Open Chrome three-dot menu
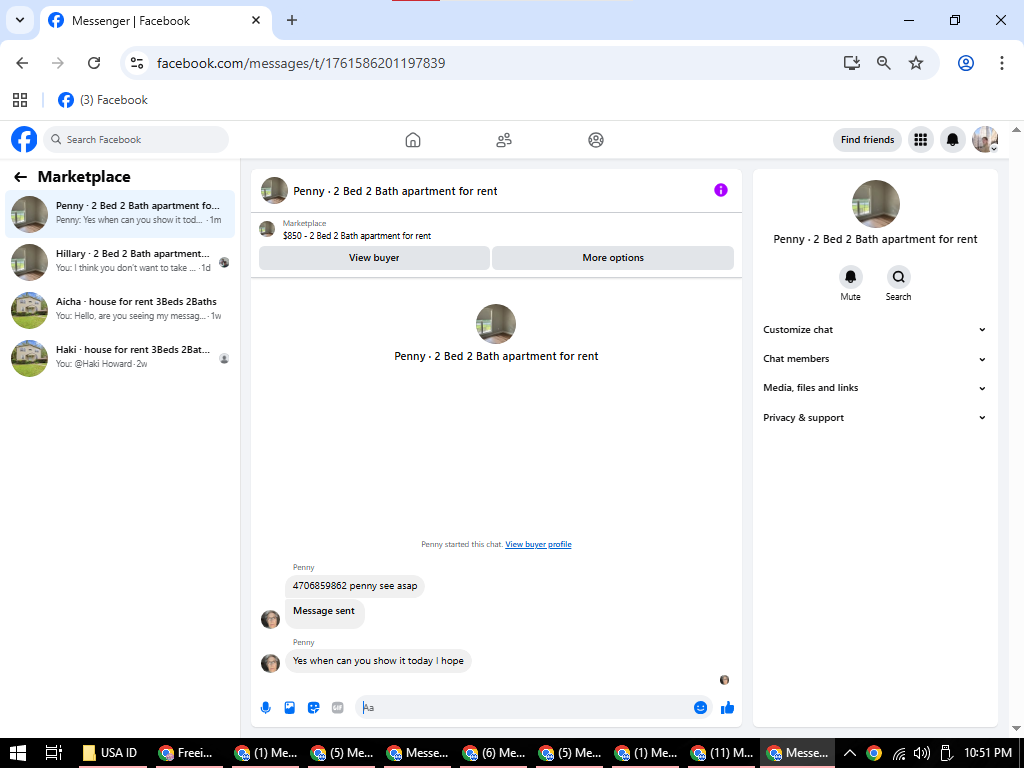Screen dimensions: 1024x768 coord(1002,63)
